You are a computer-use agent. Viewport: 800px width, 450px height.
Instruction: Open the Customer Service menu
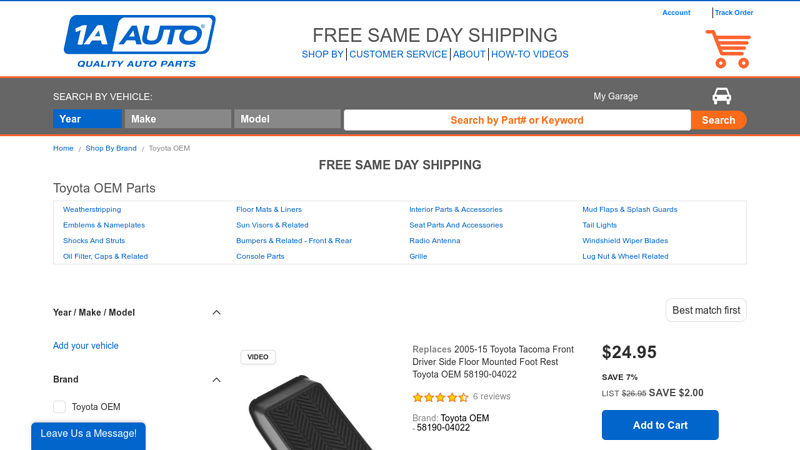pos(398,54)
